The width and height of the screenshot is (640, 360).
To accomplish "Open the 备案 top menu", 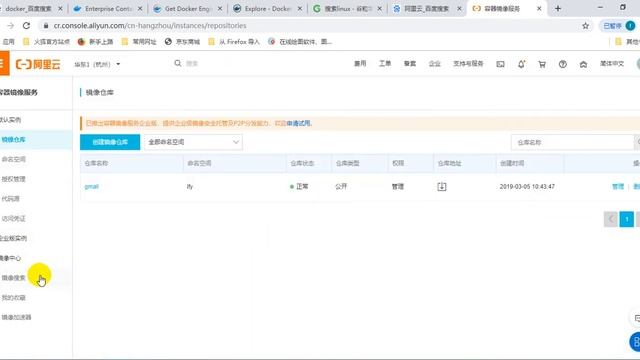I will tap(410, 64).
